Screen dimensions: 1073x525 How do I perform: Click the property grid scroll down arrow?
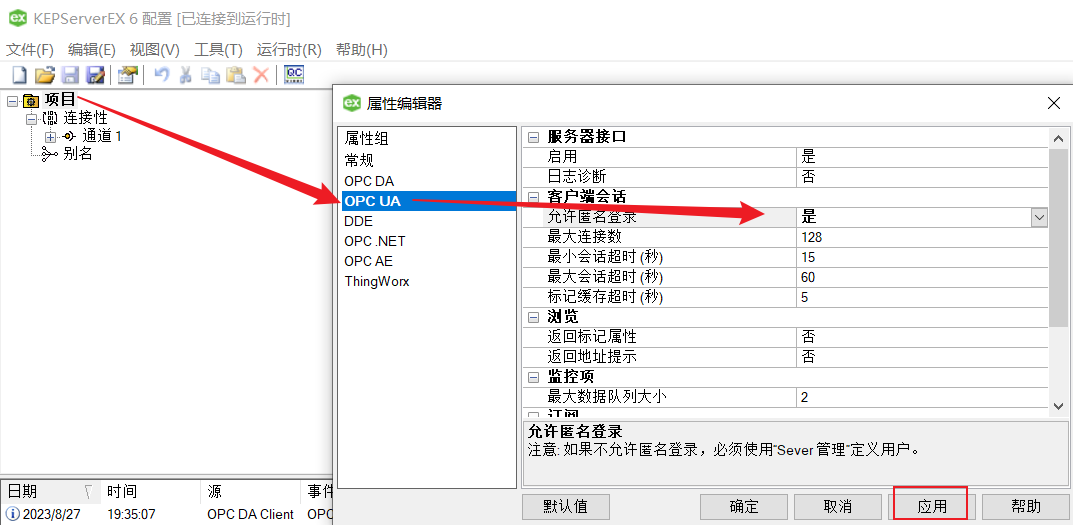[1058, 406]
